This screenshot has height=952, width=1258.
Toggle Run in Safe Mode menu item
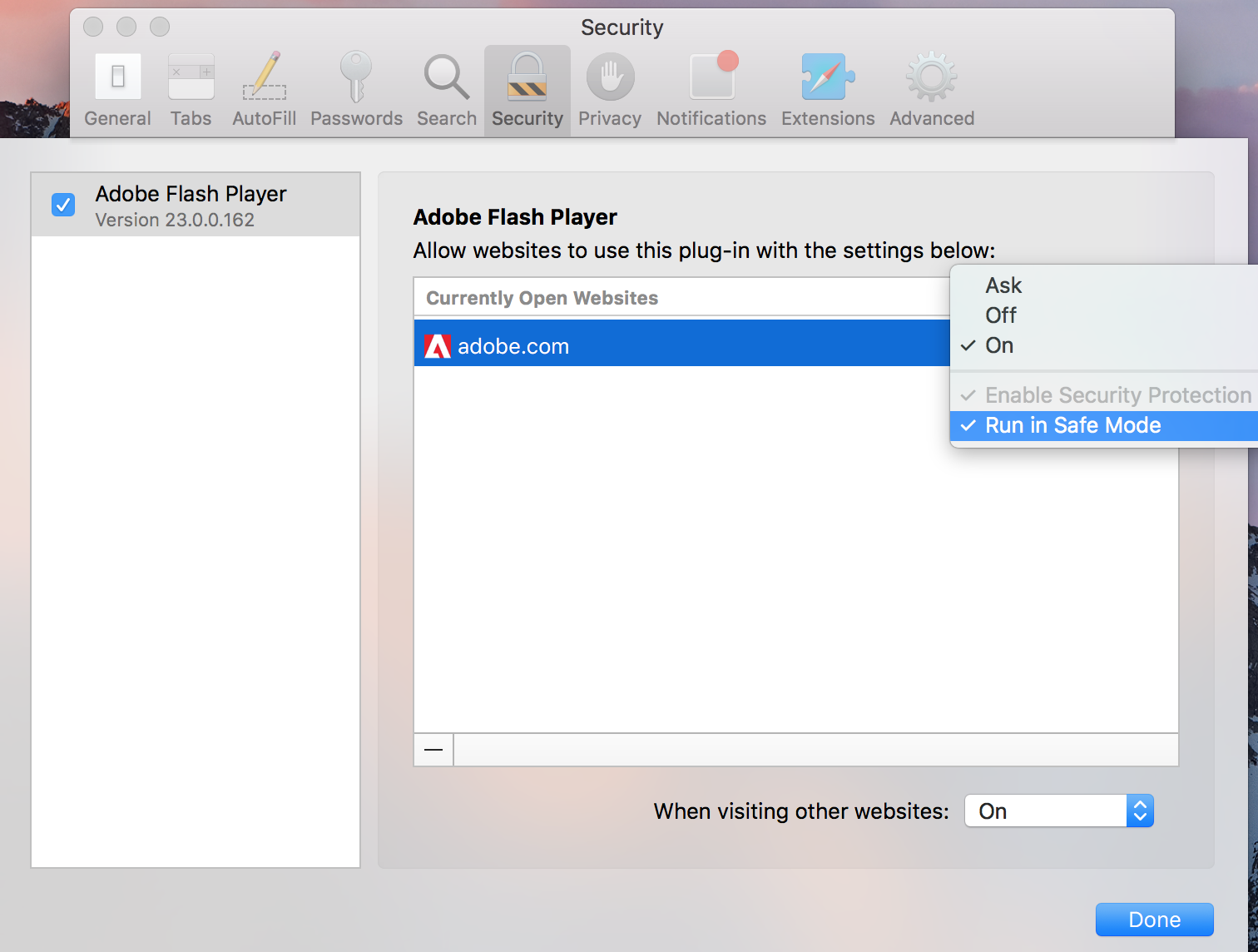pos(1104,425)
